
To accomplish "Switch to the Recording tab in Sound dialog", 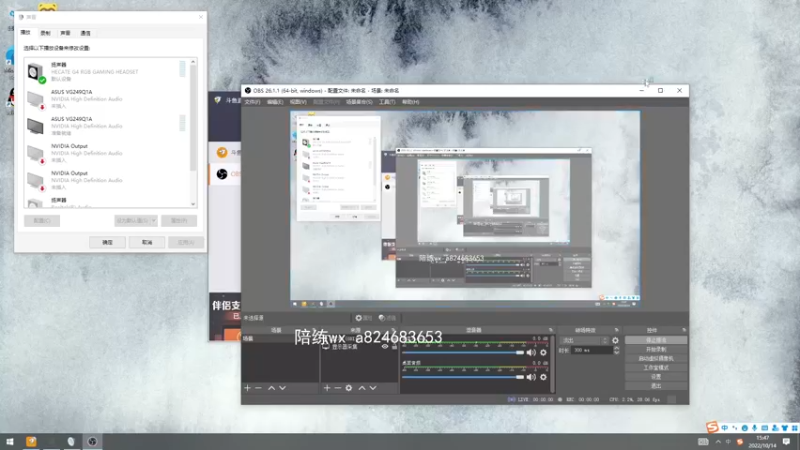I will (x=45, y=33).
